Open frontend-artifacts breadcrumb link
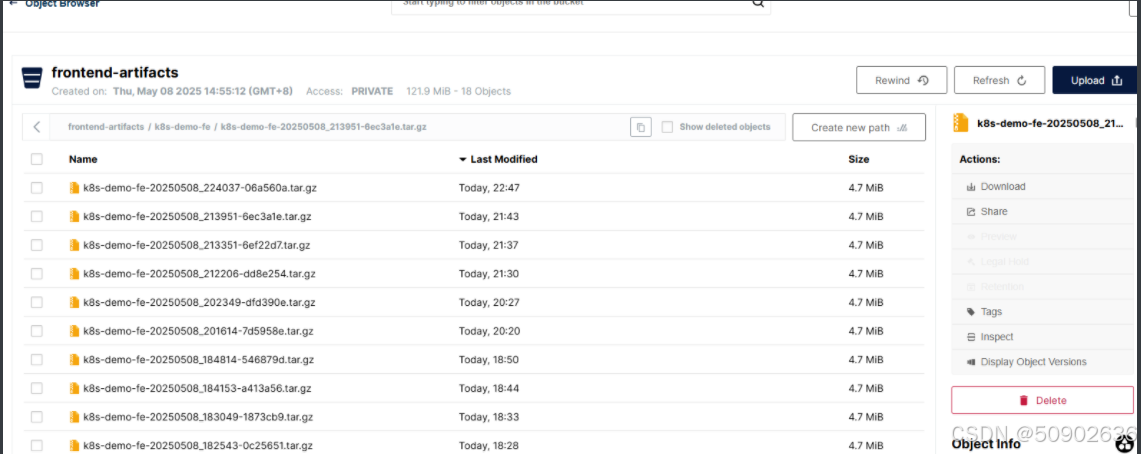1141x454 pixels. (x=106, y=127)
